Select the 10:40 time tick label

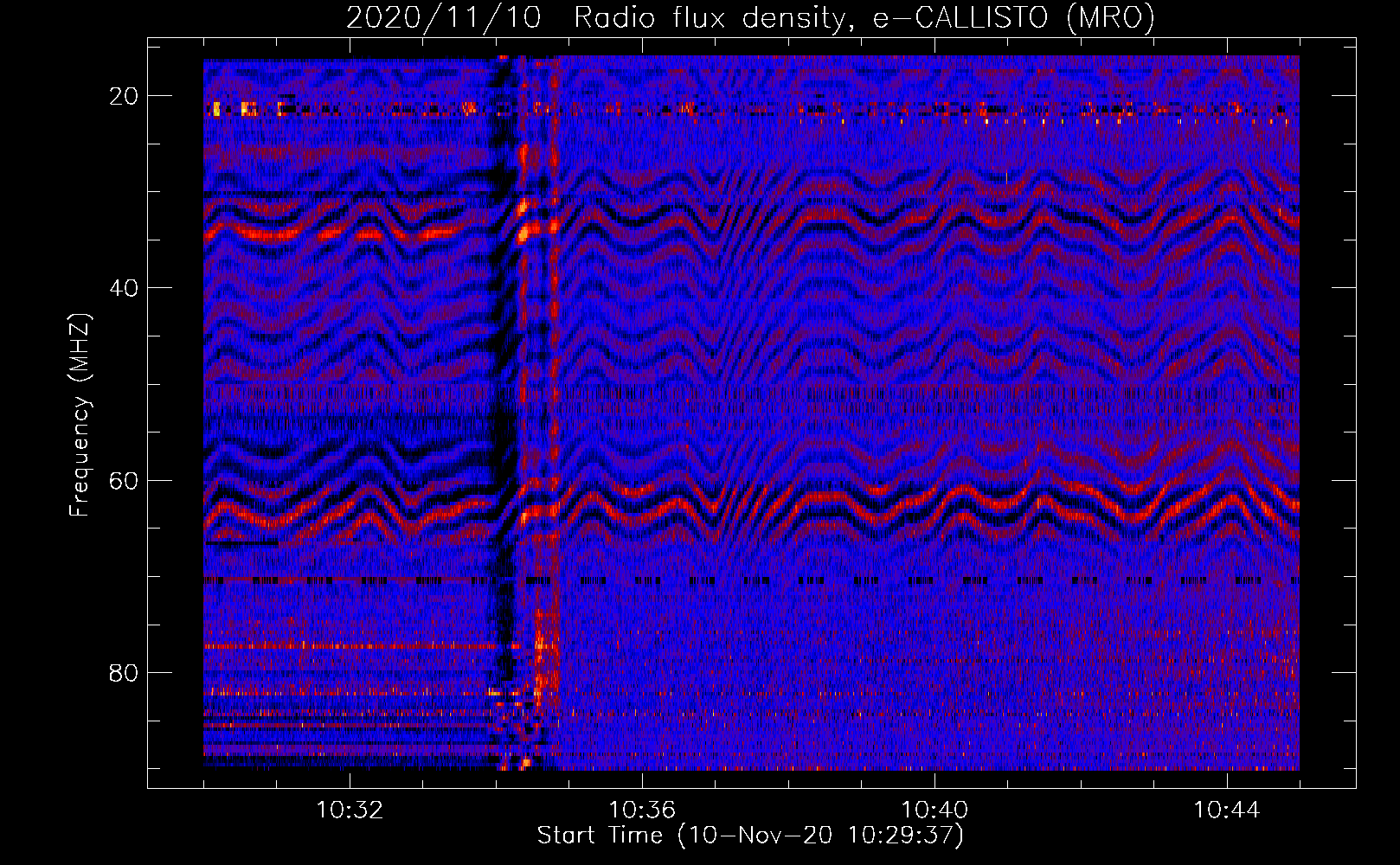[x=934, y=811]
